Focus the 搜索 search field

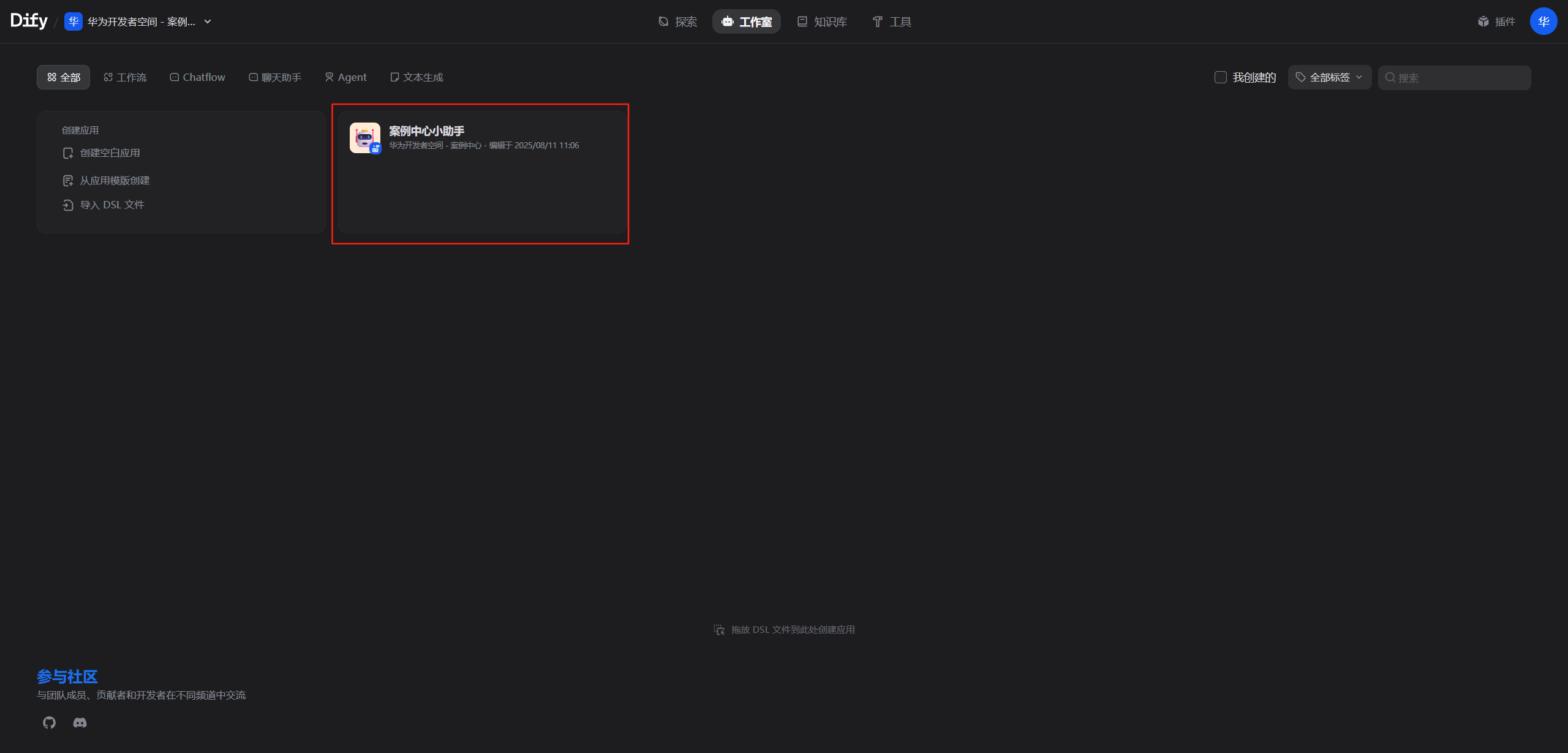(1454, 77)
